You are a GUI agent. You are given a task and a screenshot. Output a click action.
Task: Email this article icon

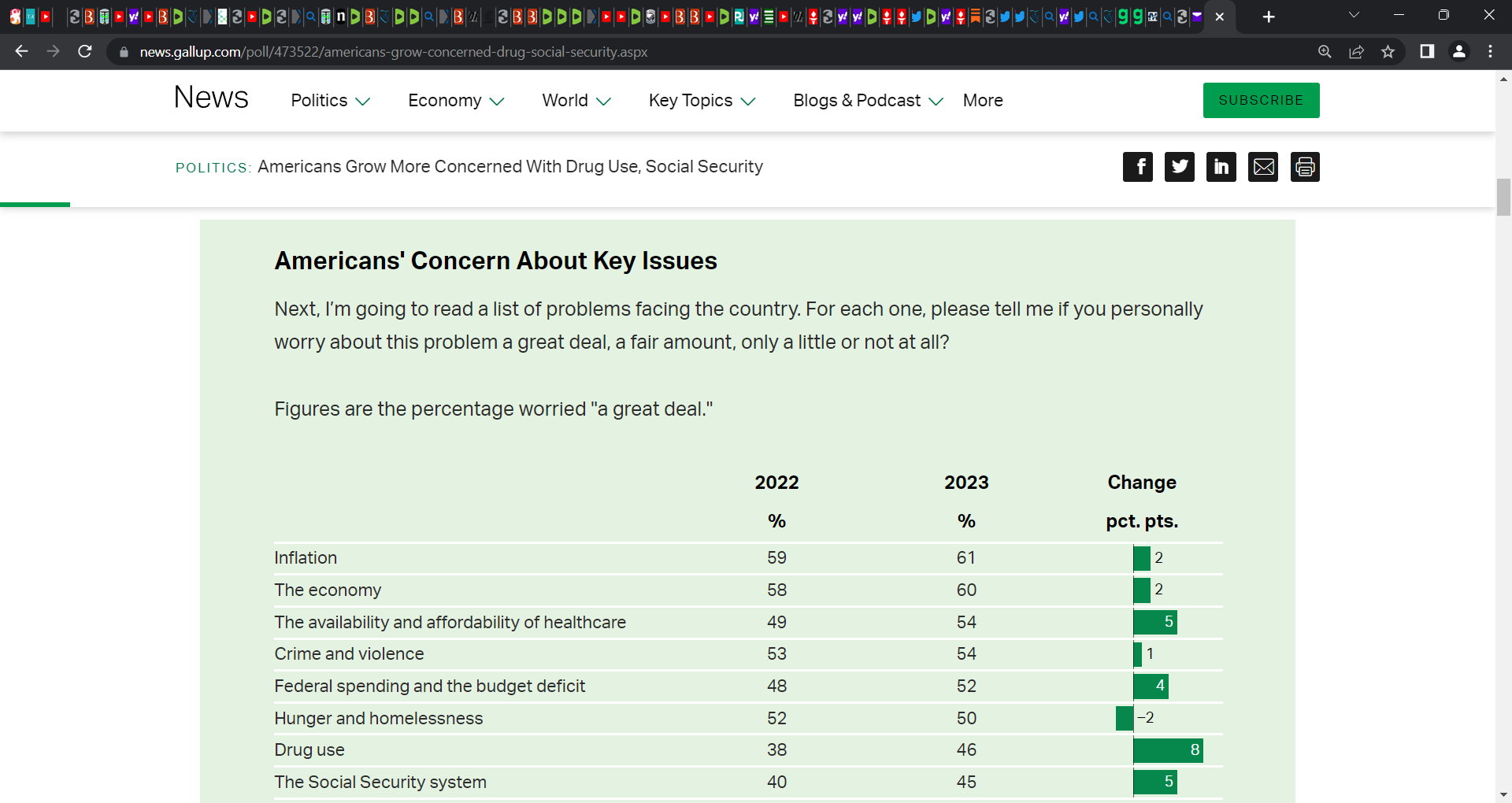pos(1263,167)
